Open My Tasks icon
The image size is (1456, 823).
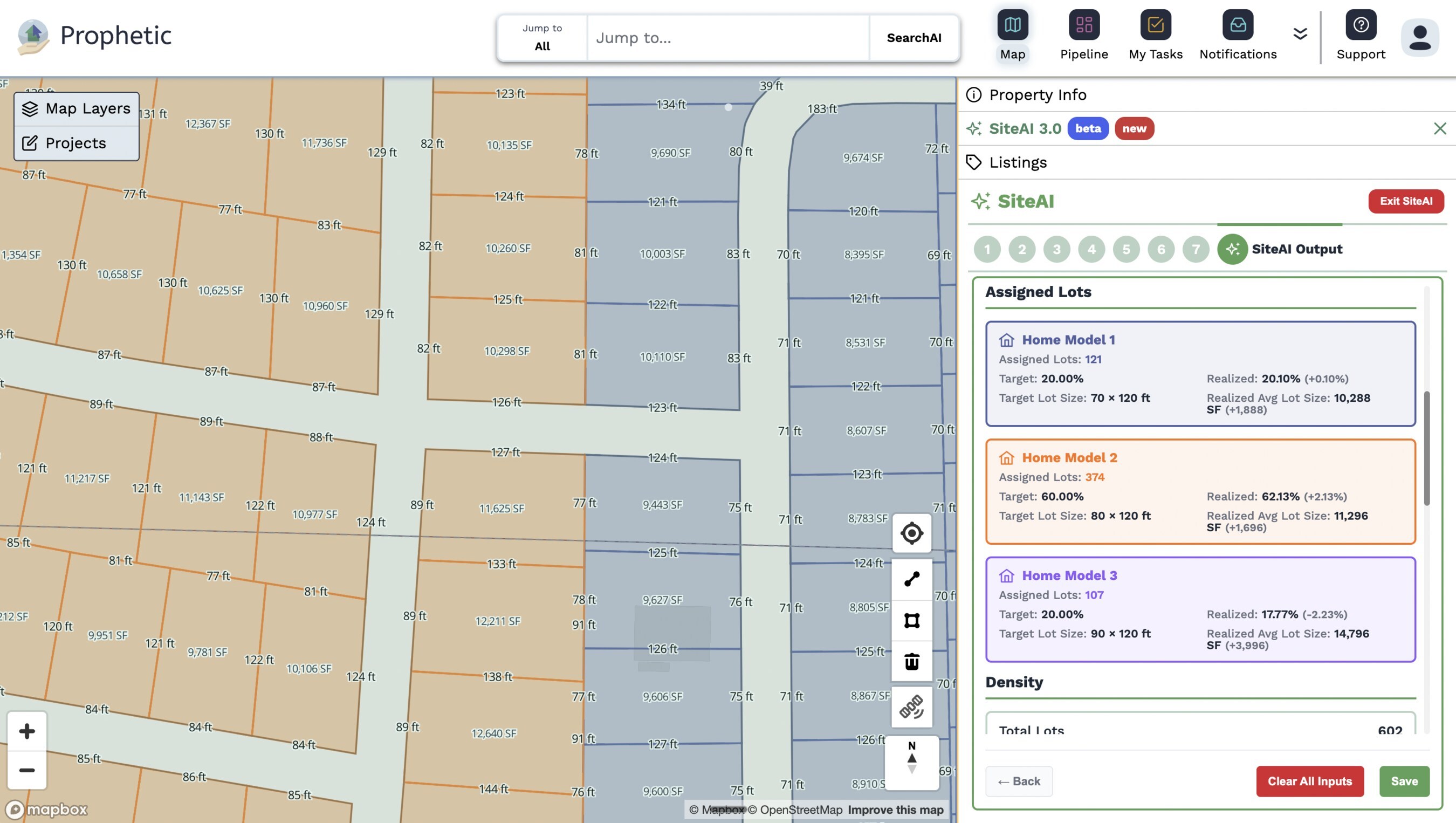1155,25
